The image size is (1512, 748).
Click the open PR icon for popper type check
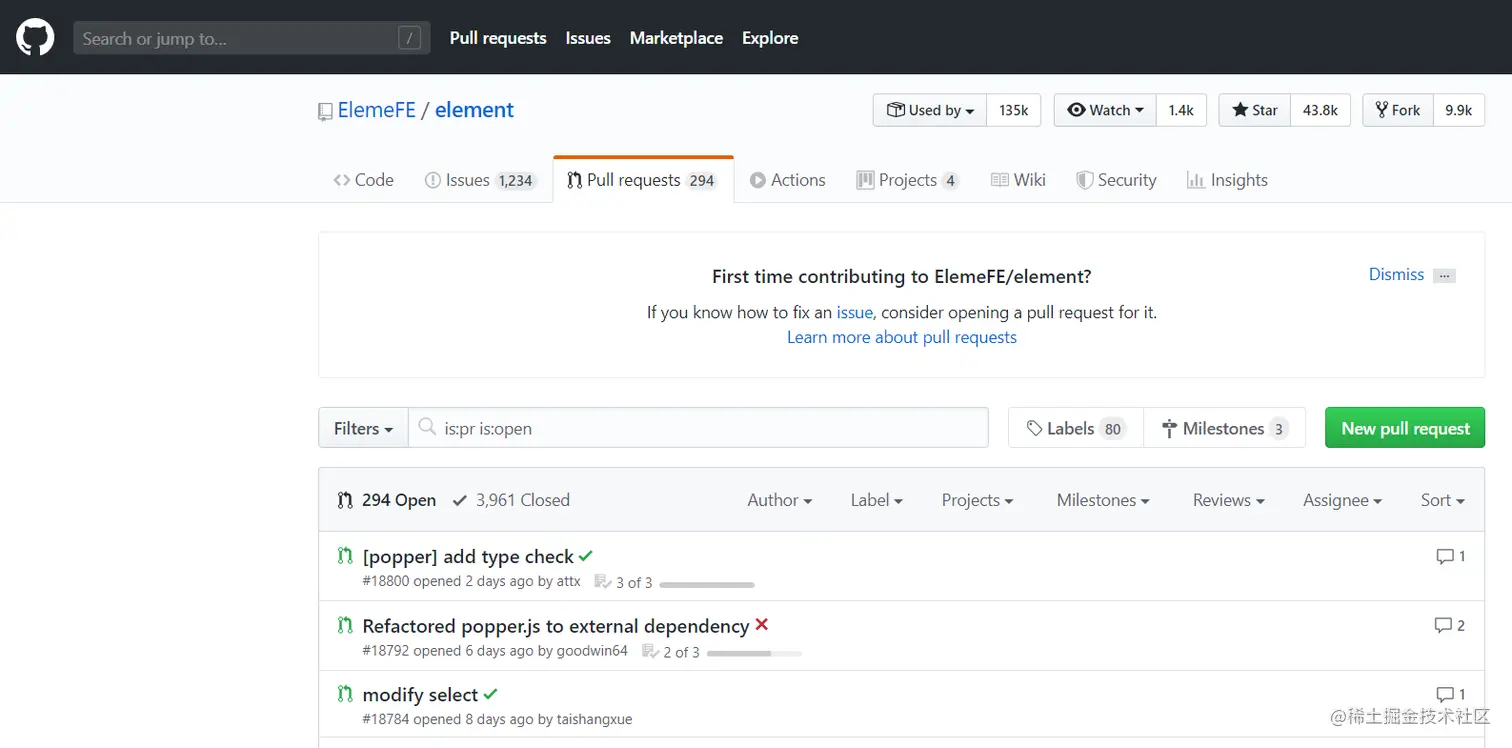[345, 556]
